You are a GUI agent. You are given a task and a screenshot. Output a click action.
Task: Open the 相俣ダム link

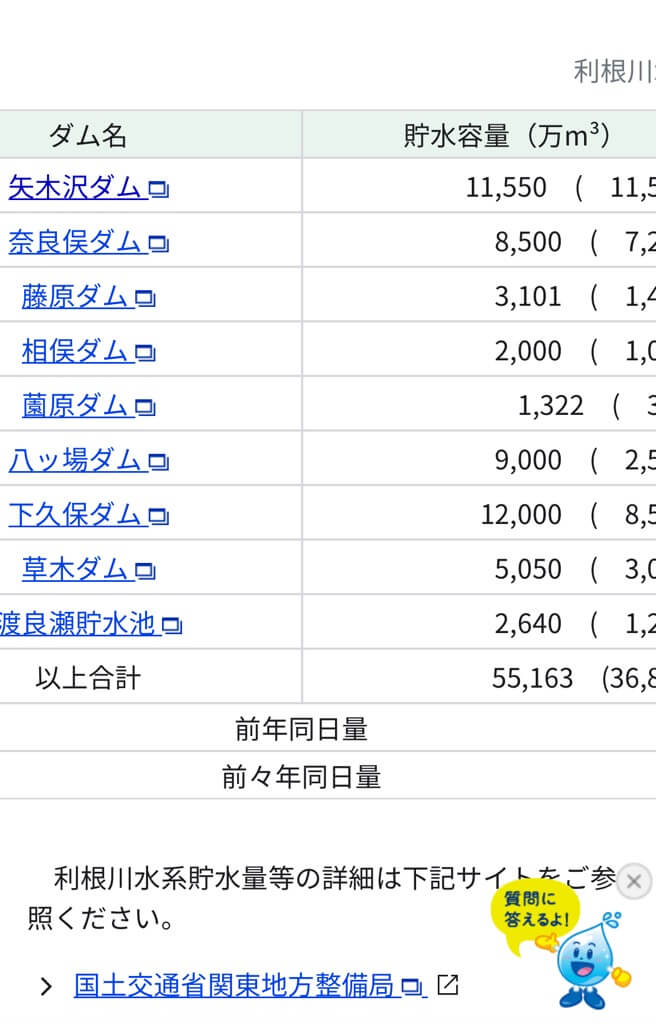coord(75,351)
